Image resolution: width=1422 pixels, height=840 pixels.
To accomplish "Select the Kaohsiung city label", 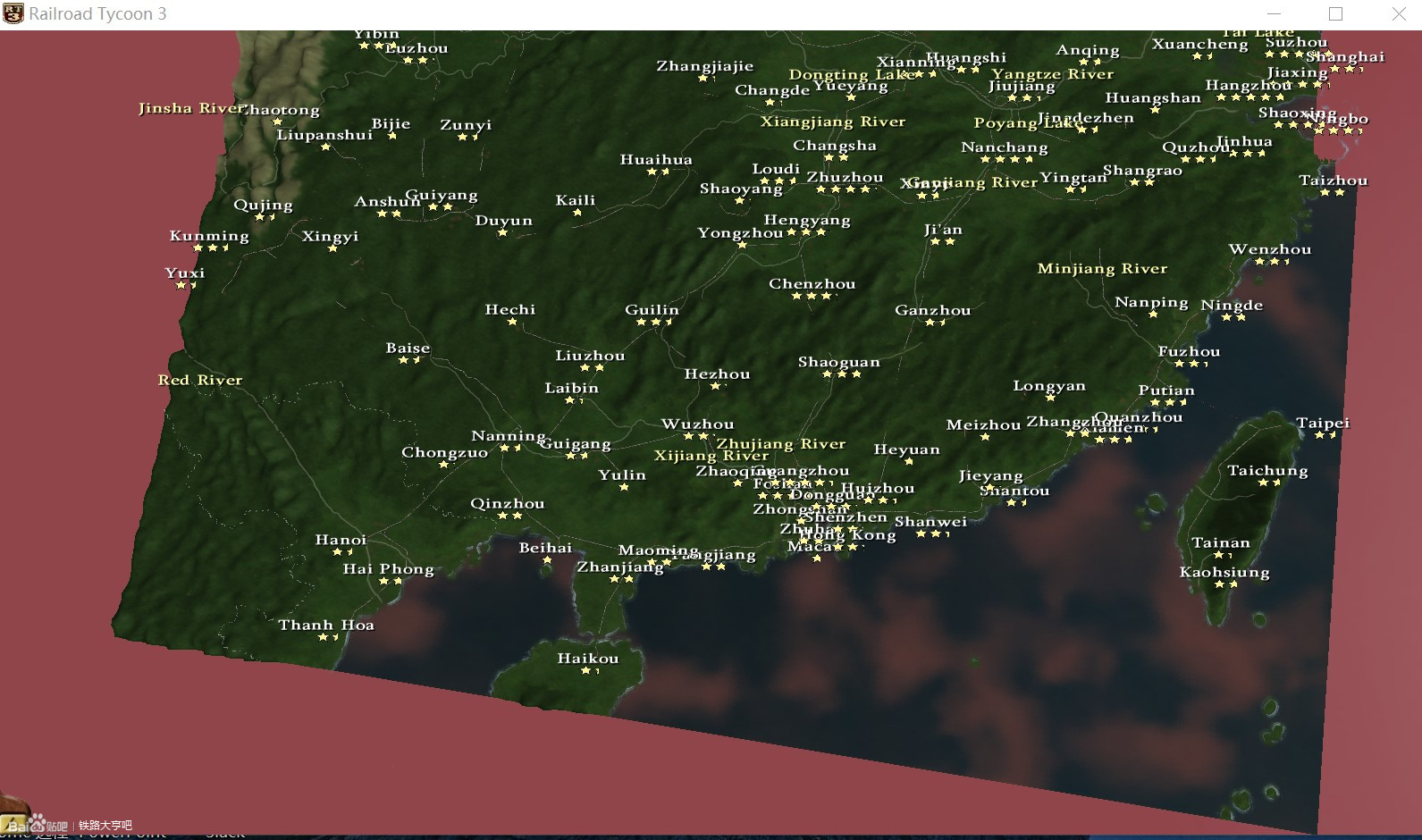I will (1224, 573).
